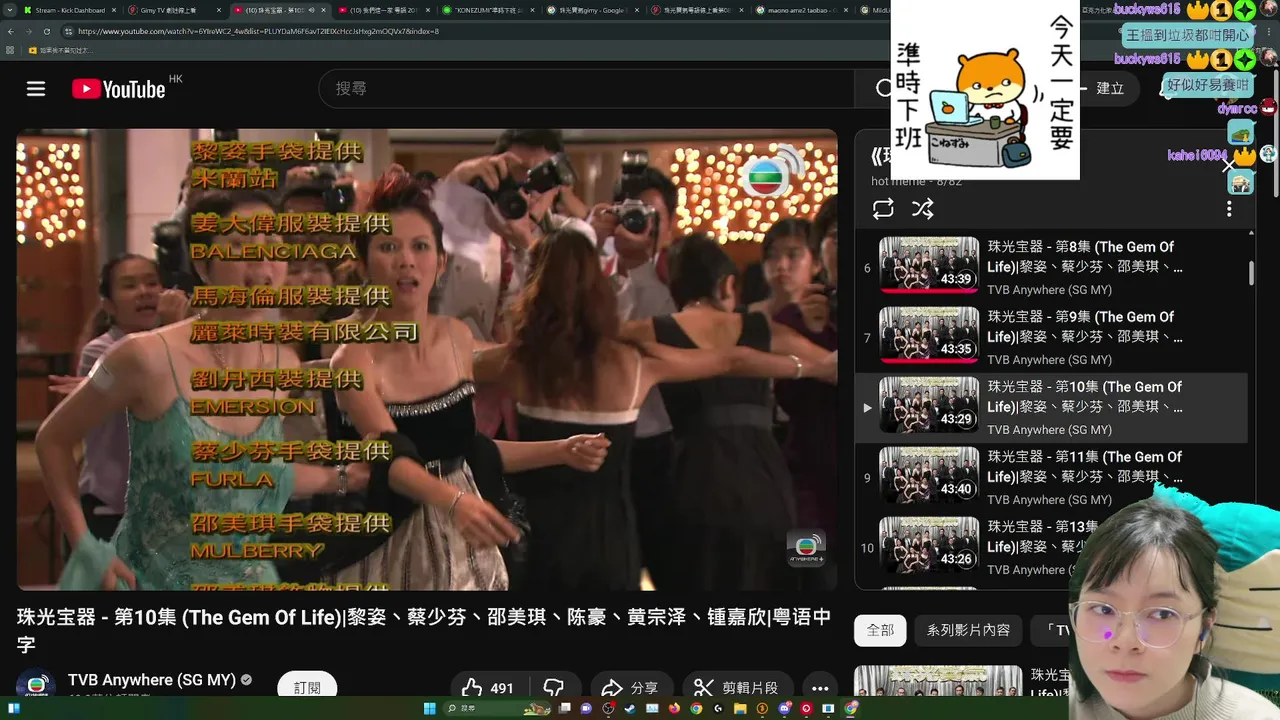Open playlist three-dot options menu
Image resolution: width=1280 pixels, height=720 pixels.
point(1229,209)
